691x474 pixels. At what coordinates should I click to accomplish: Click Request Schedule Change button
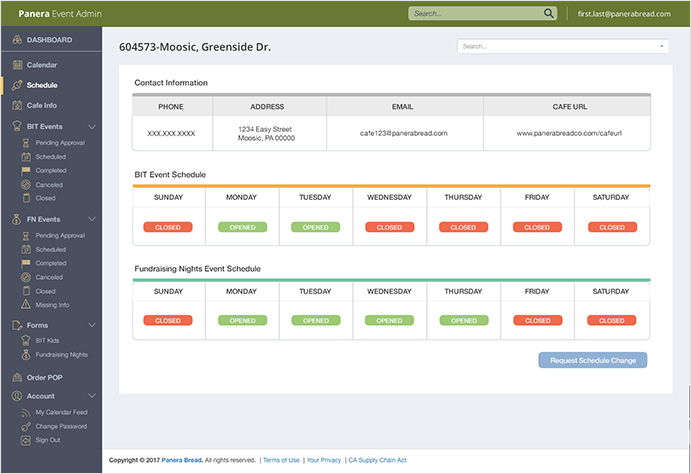tap(593, 360)
